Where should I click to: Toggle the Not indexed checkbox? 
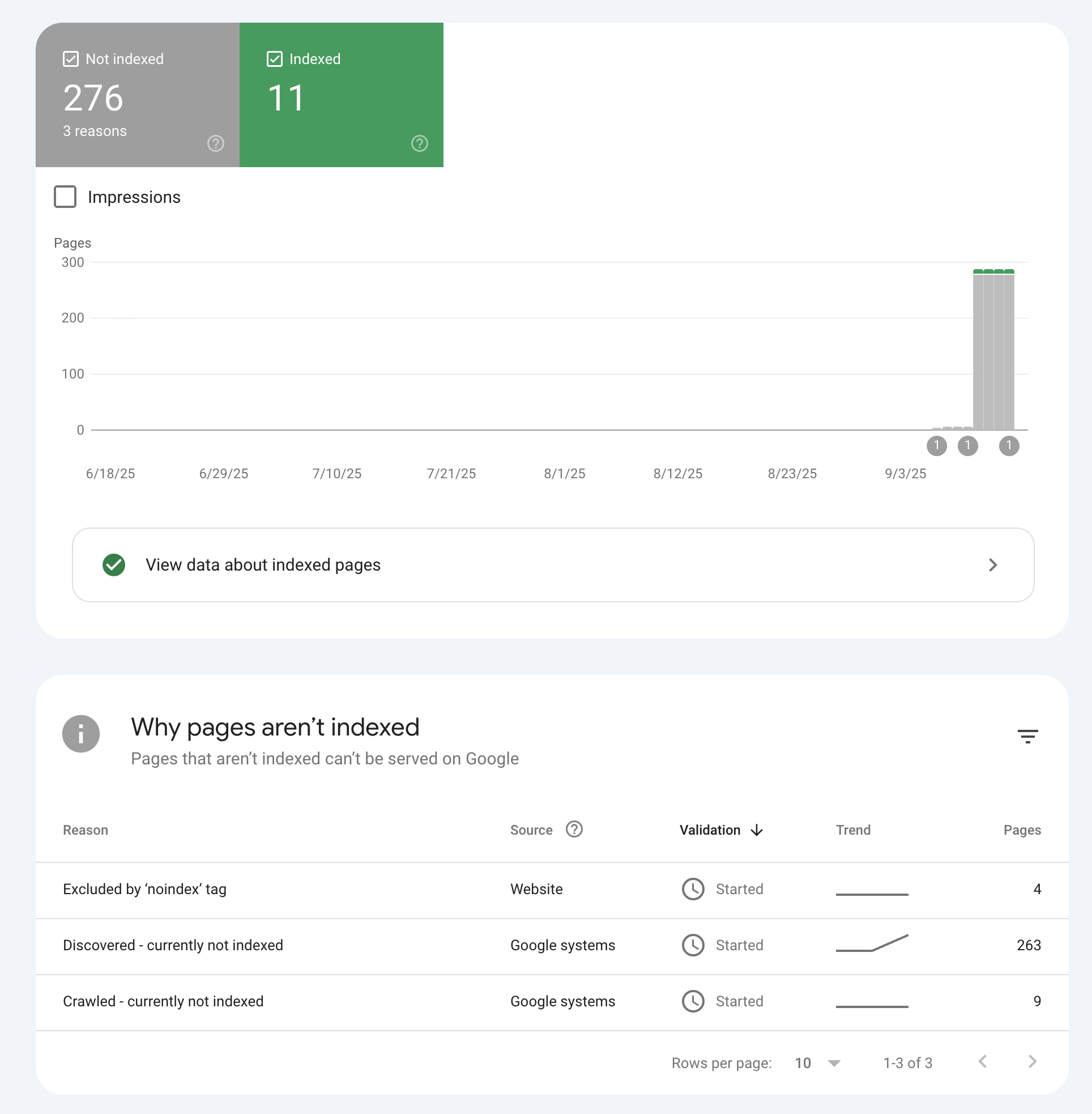[x=71, y=59]
